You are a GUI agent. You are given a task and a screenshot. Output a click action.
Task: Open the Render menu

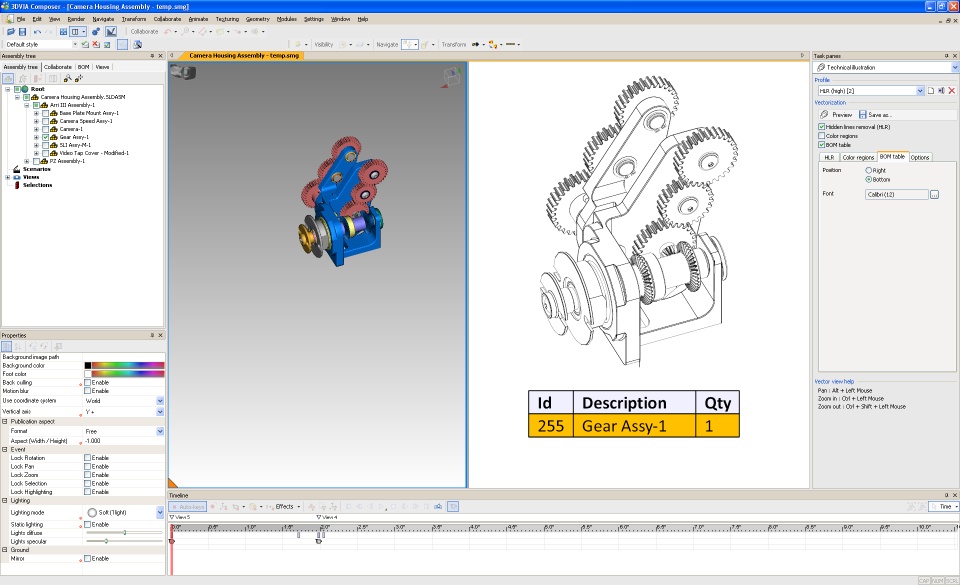[x=77, y=19]
